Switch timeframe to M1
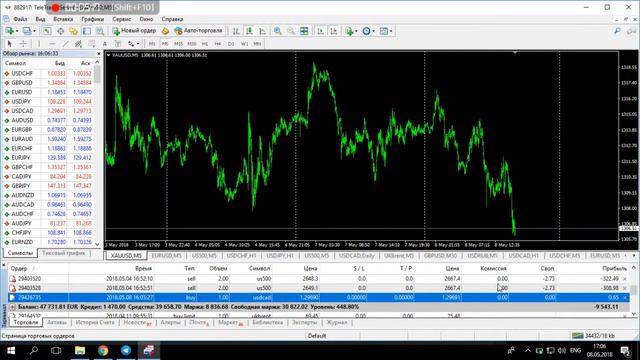 (x=152, y=44)
